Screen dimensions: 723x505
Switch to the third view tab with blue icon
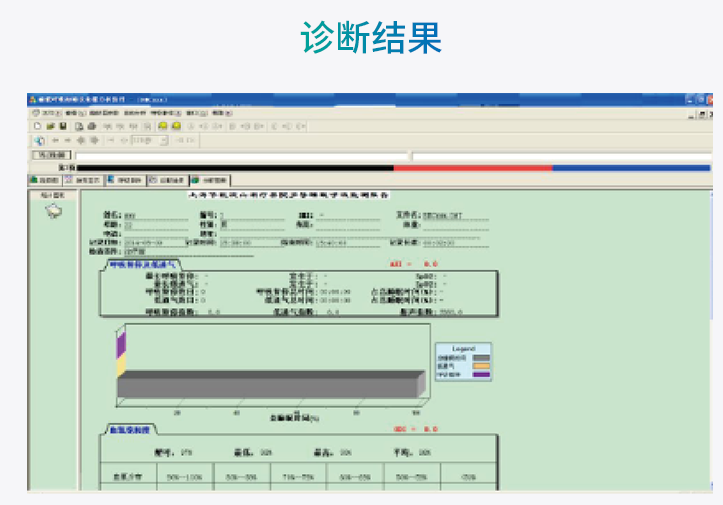125,180
